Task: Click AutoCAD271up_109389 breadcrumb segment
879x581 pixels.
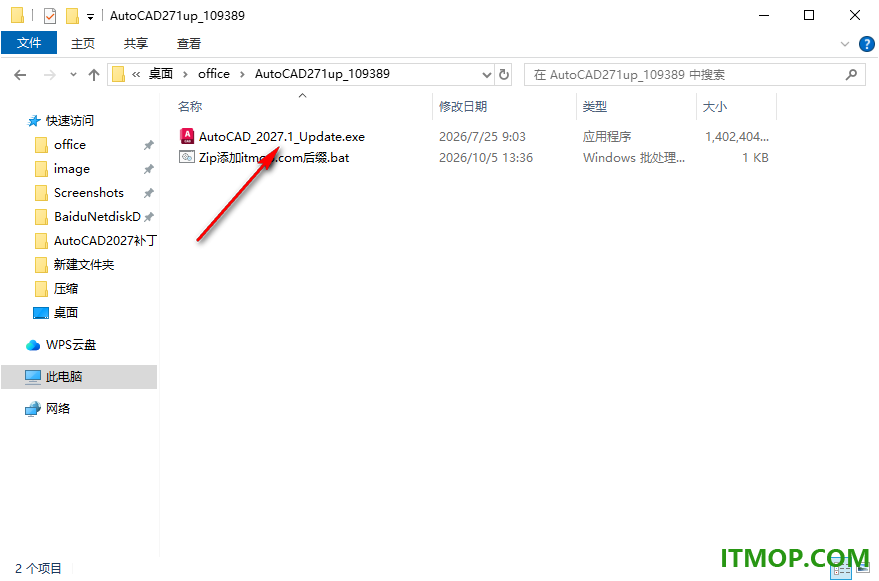Action: pos(322,74)
